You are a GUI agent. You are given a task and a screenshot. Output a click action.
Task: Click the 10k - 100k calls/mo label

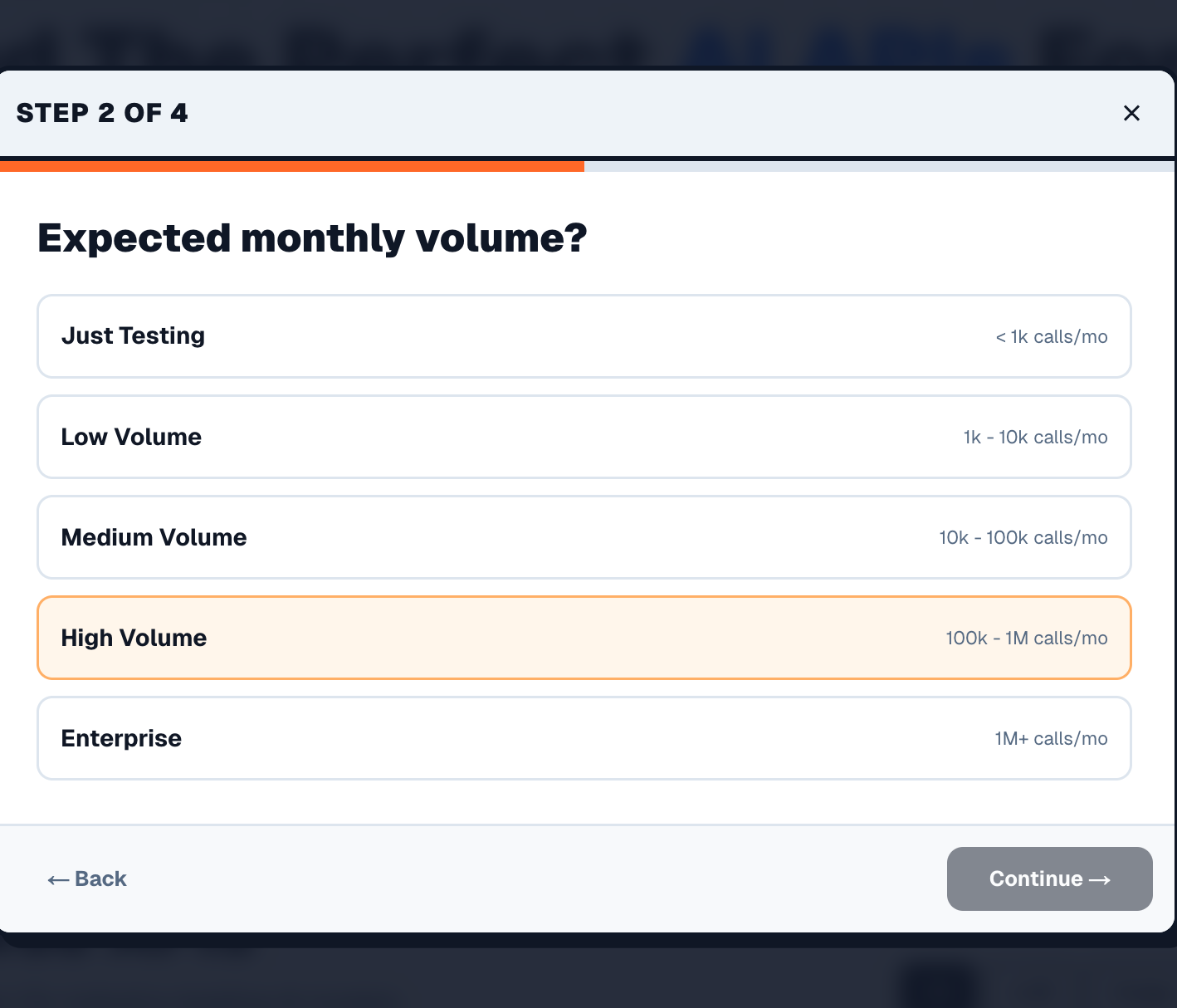[1023, 537]
